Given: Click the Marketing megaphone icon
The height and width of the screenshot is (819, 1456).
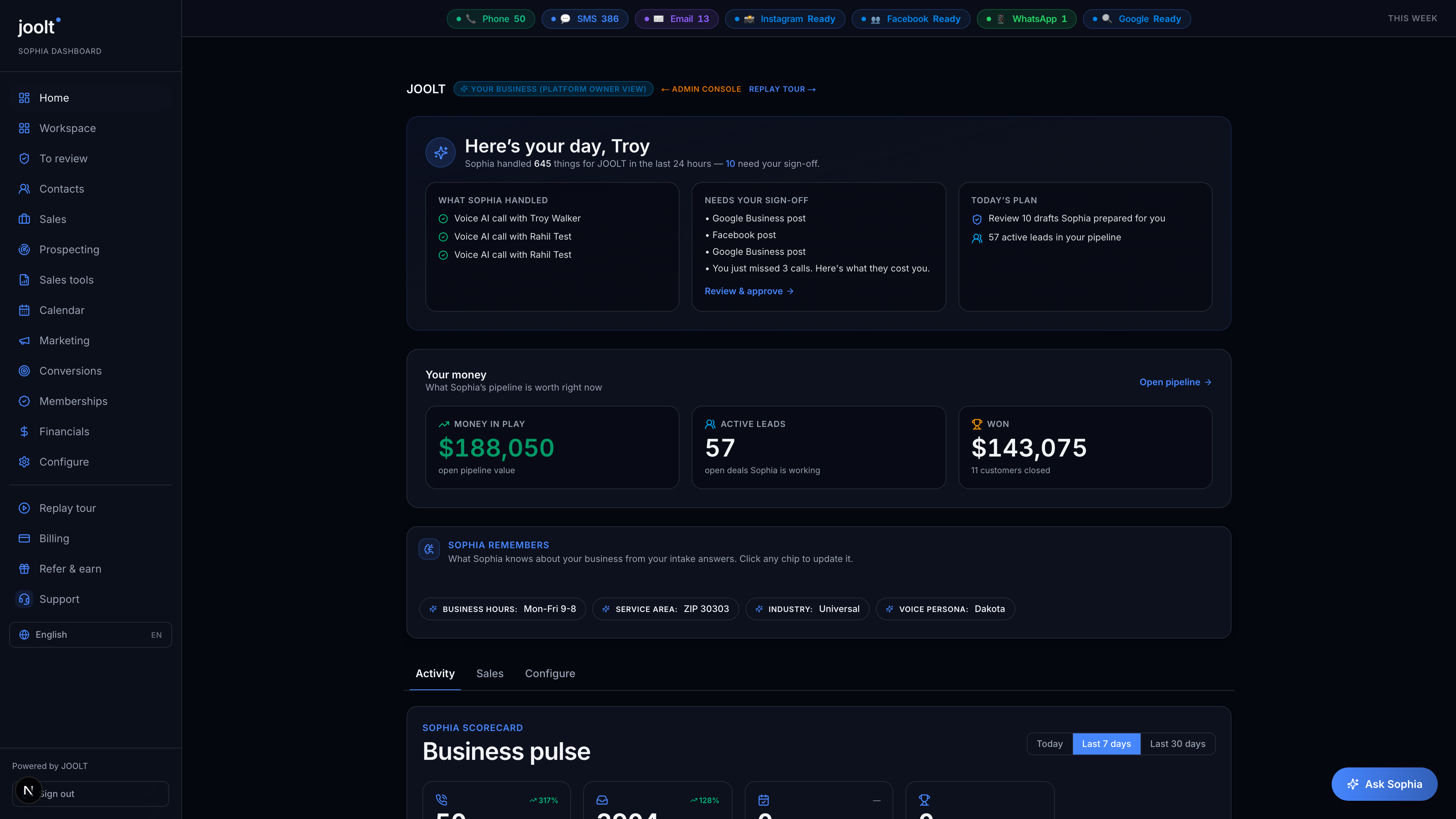Looking at the screenshot, I should pos(24,341).
